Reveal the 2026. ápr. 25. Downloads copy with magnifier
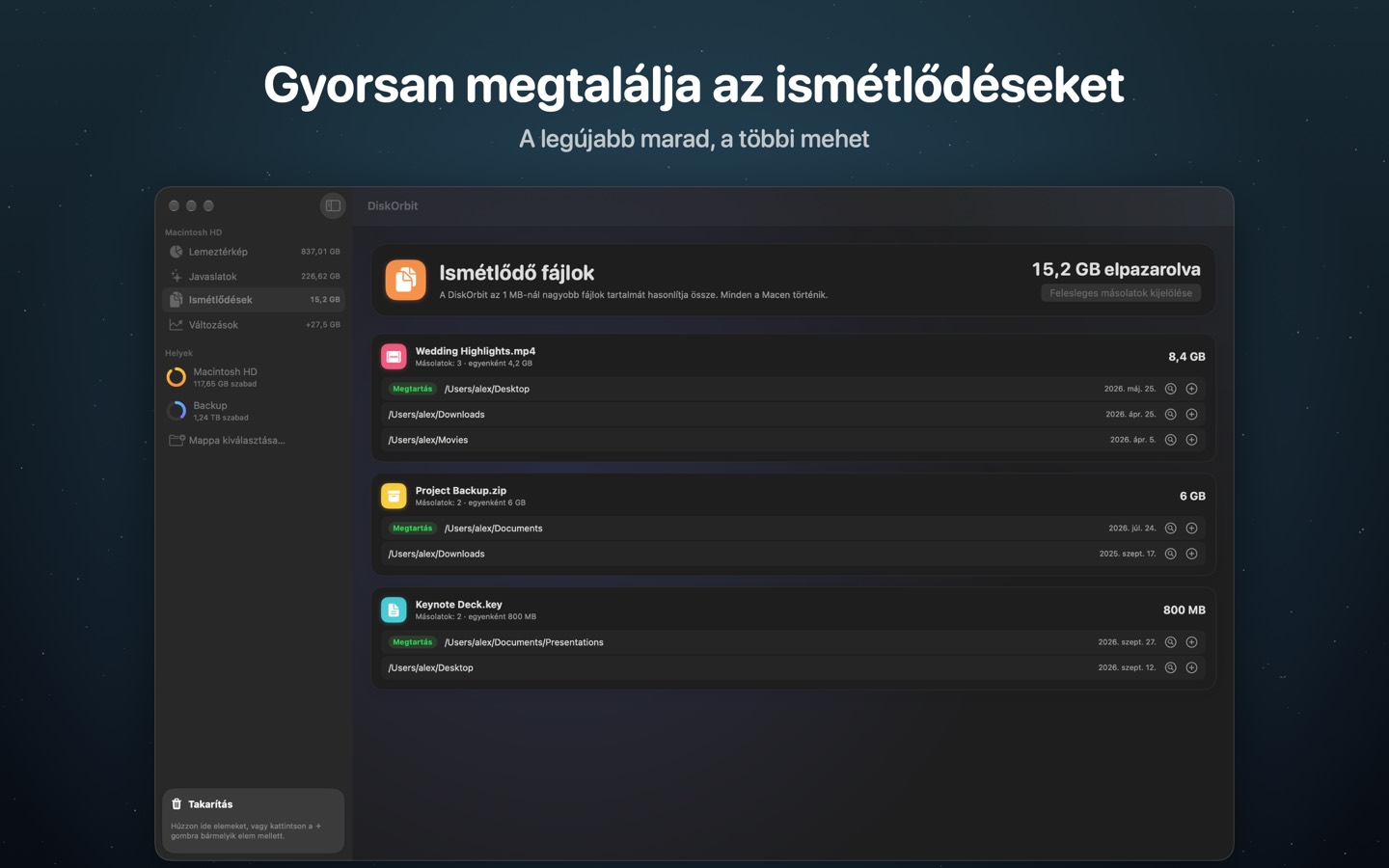Screen dimensions: 1389x868 click(1170, 414)
